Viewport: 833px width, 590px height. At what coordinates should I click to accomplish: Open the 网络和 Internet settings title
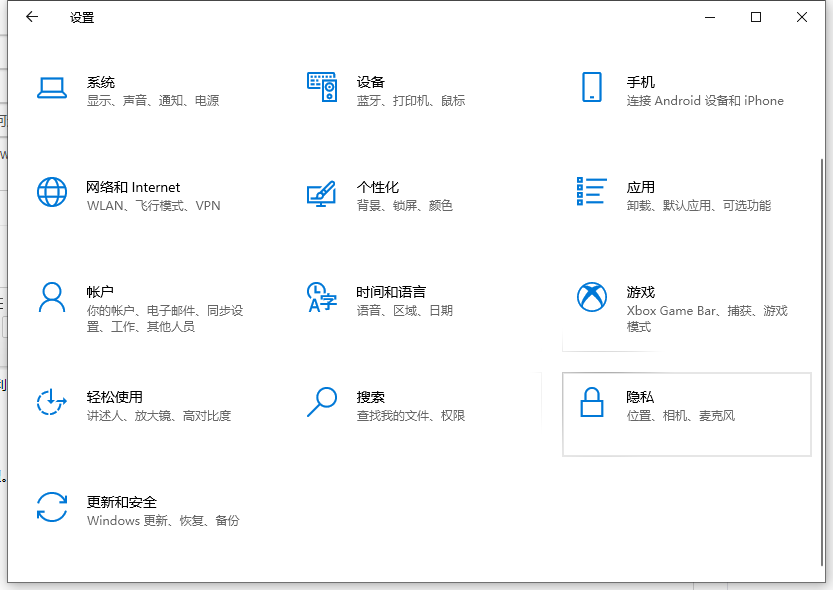coord(133,187)
